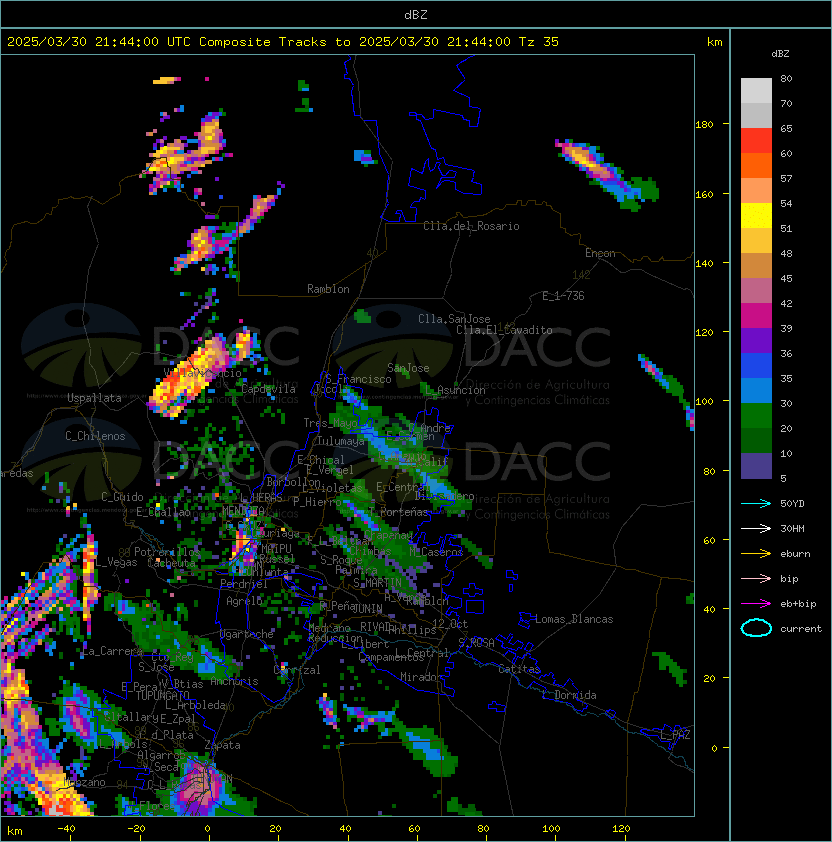Select the bright yellow 51–54 dBZ swatch

pos(756,215)
